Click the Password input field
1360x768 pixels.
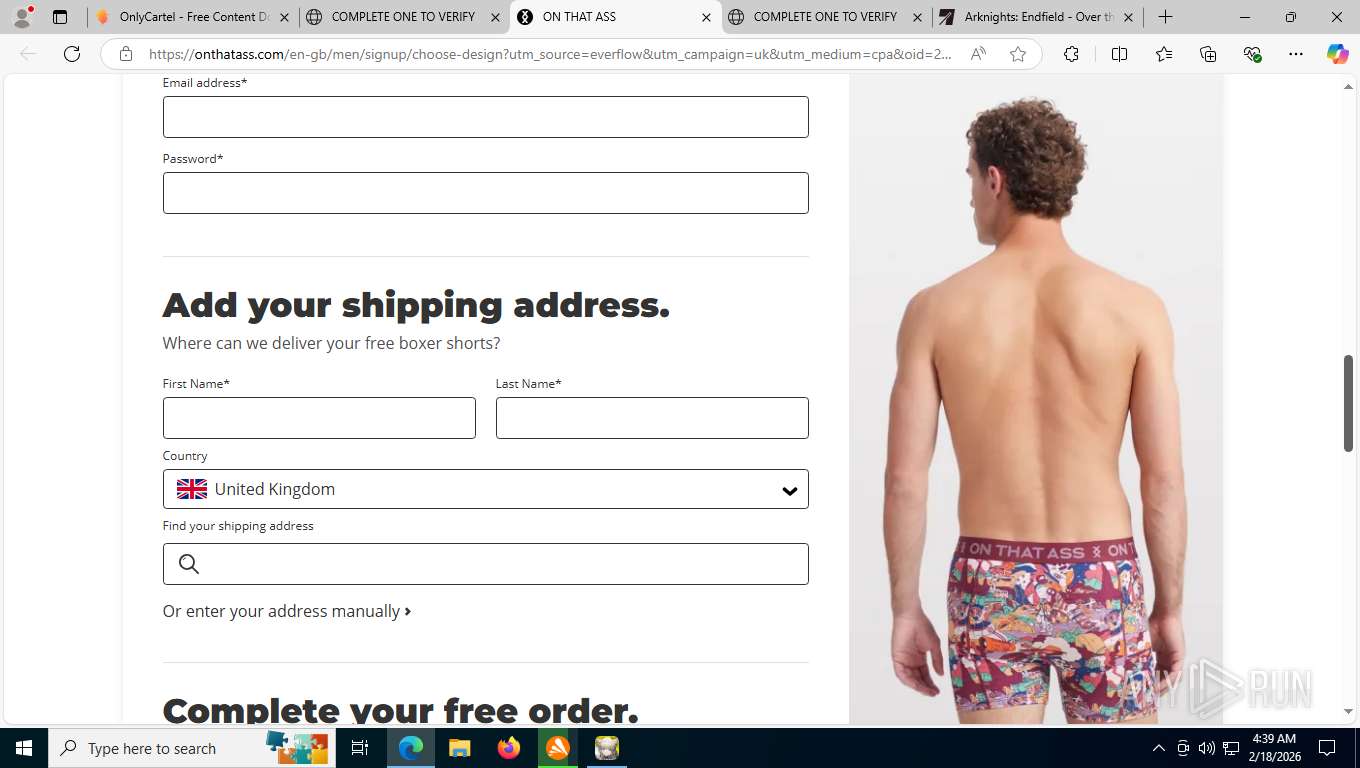click(x=485, y=193)
